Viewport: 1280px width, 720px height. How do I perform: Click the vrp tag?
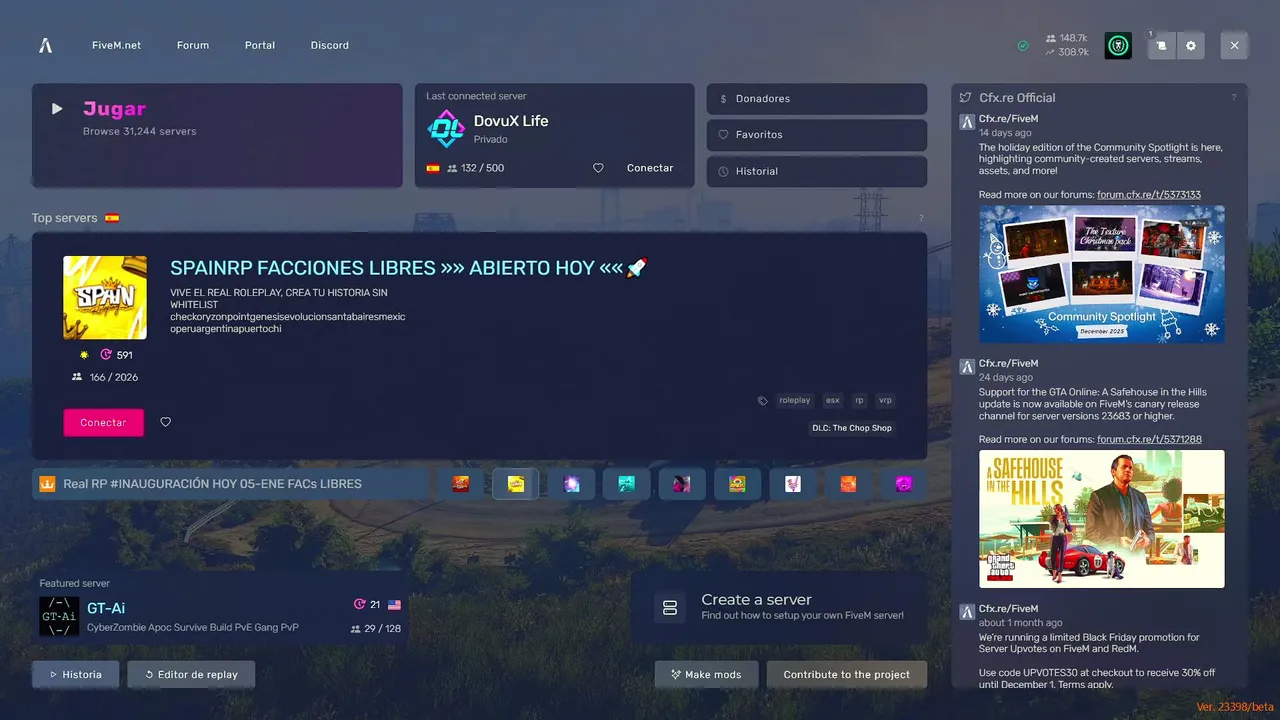click(x=885, y=400)
